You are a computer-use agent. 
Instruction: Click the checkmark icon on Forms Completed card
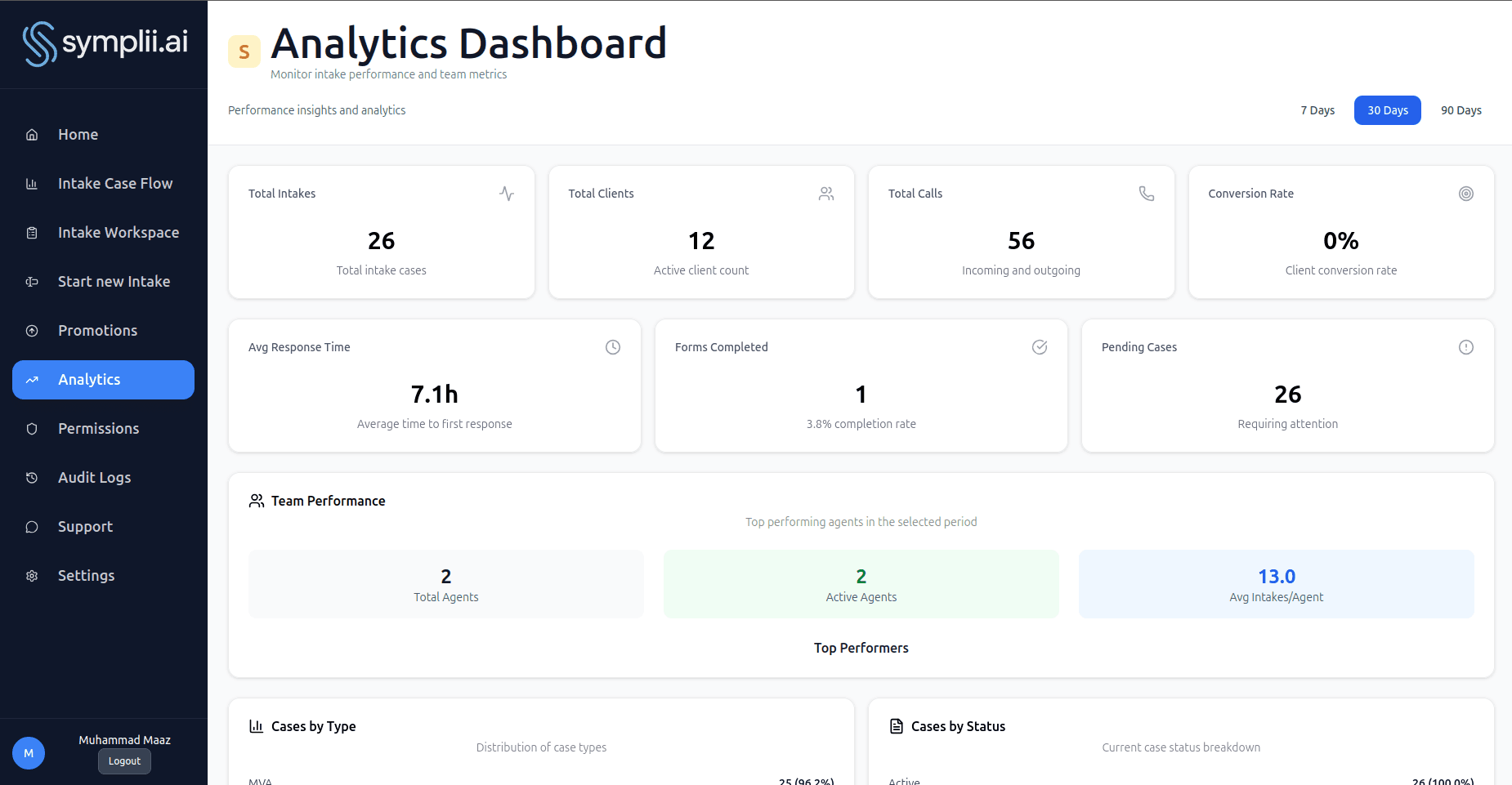tap(1040, 347)
